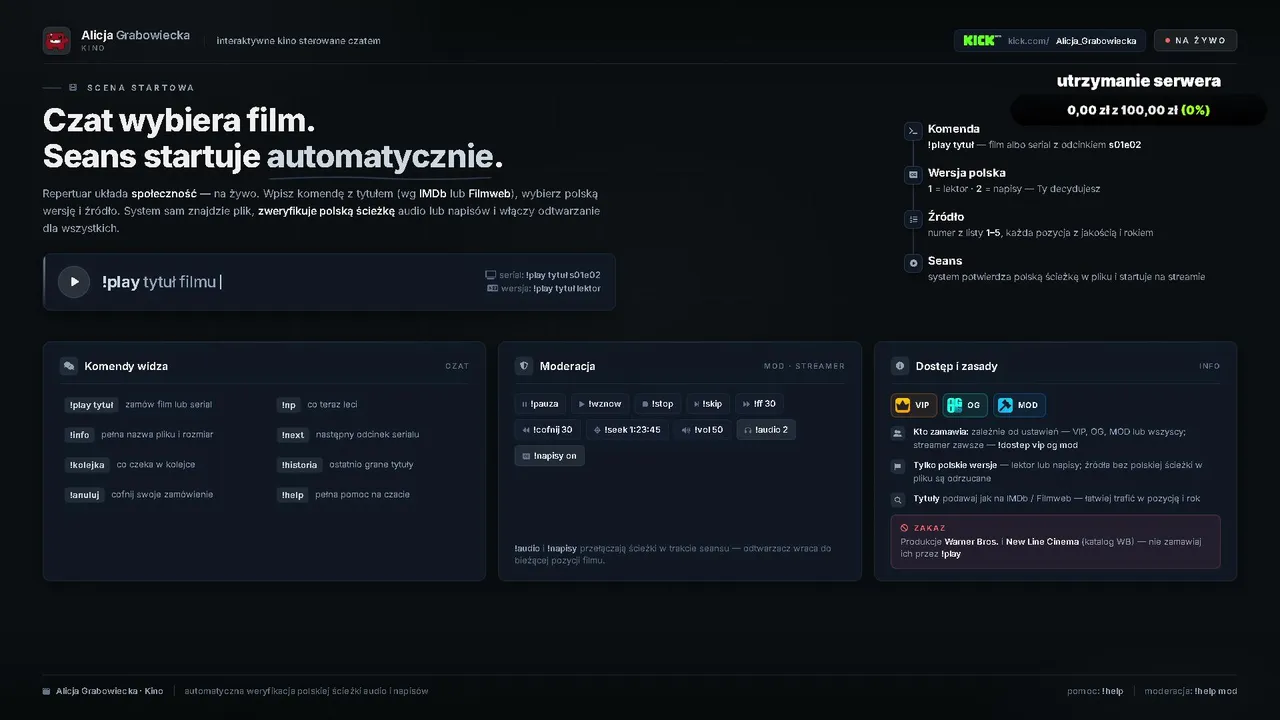Image resolution: width=1280 pixels, height=720 pixels.
Task: Click the SCENA STARTOWA label icon
Action: point(74,88)
